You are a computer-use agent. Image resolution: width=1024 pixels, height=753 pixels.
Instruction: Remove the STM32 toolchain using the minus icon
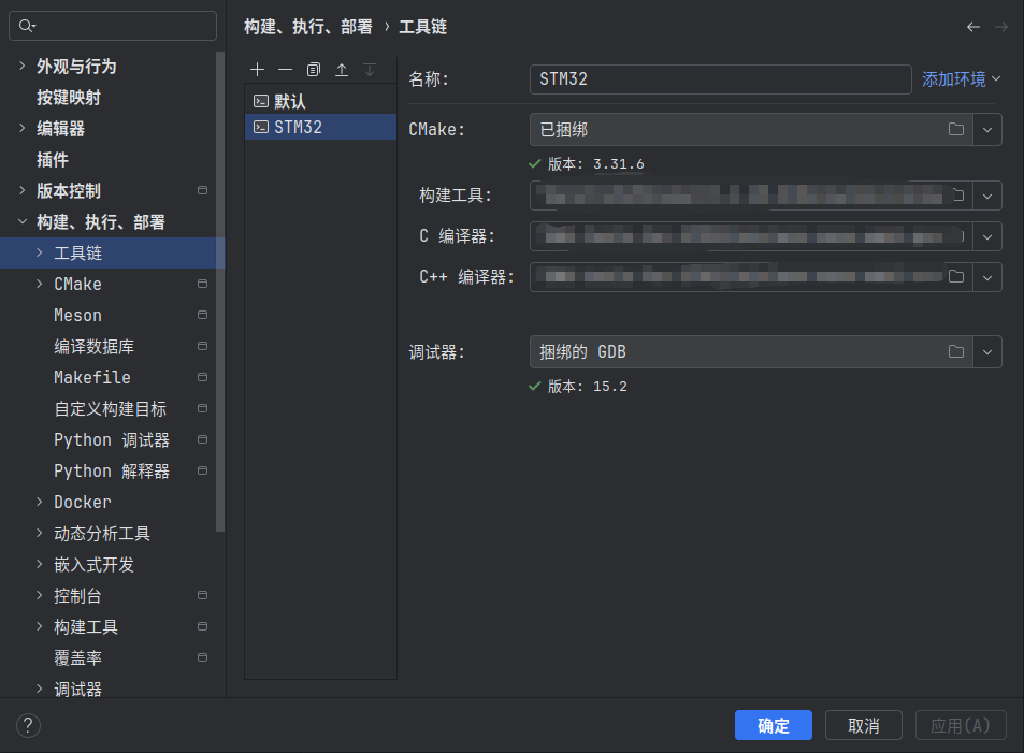pyautogui.click(x=284, y=69)
